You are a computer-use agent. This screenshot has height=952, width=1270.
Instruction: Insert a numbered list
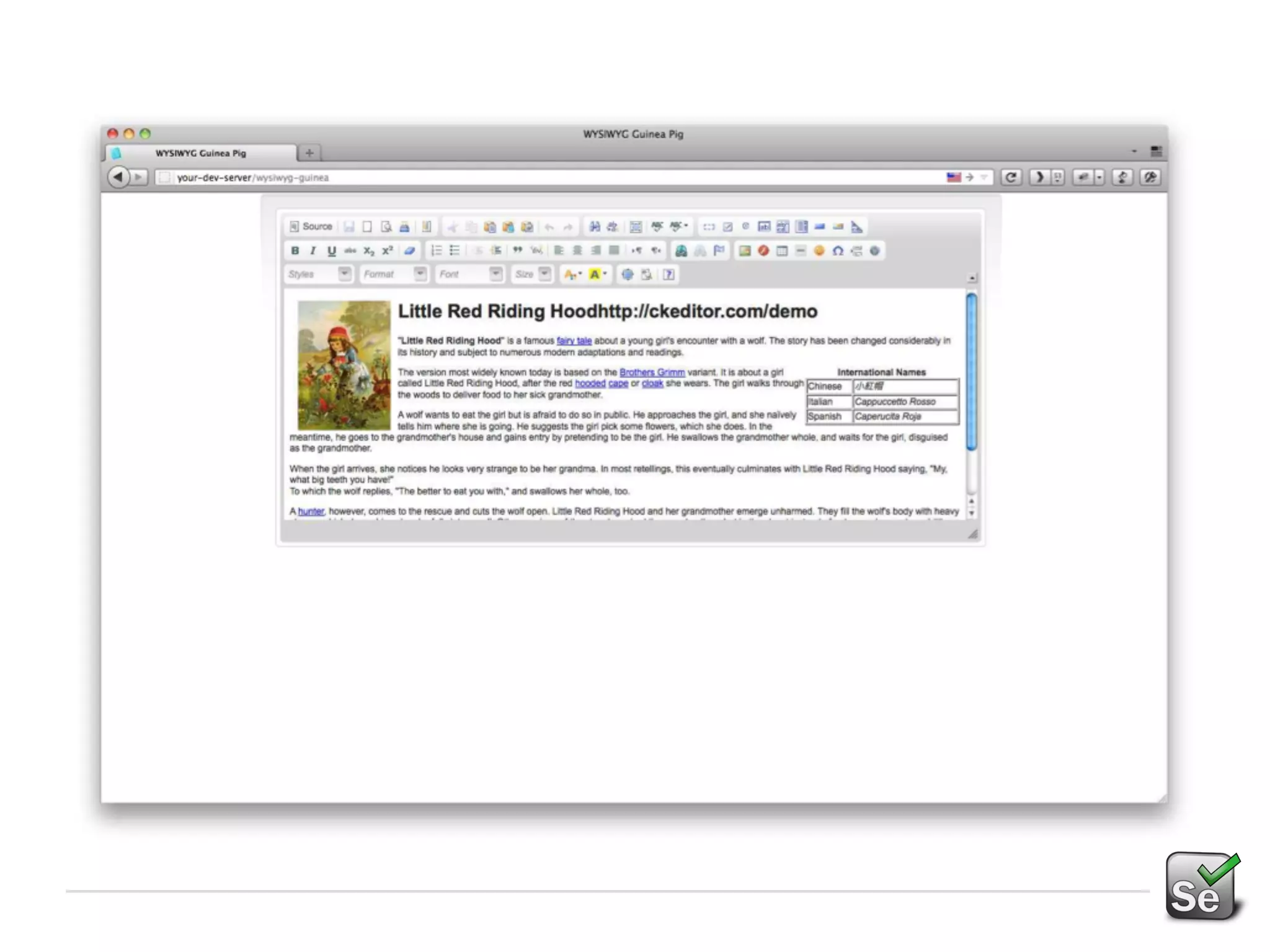[437, 250]
